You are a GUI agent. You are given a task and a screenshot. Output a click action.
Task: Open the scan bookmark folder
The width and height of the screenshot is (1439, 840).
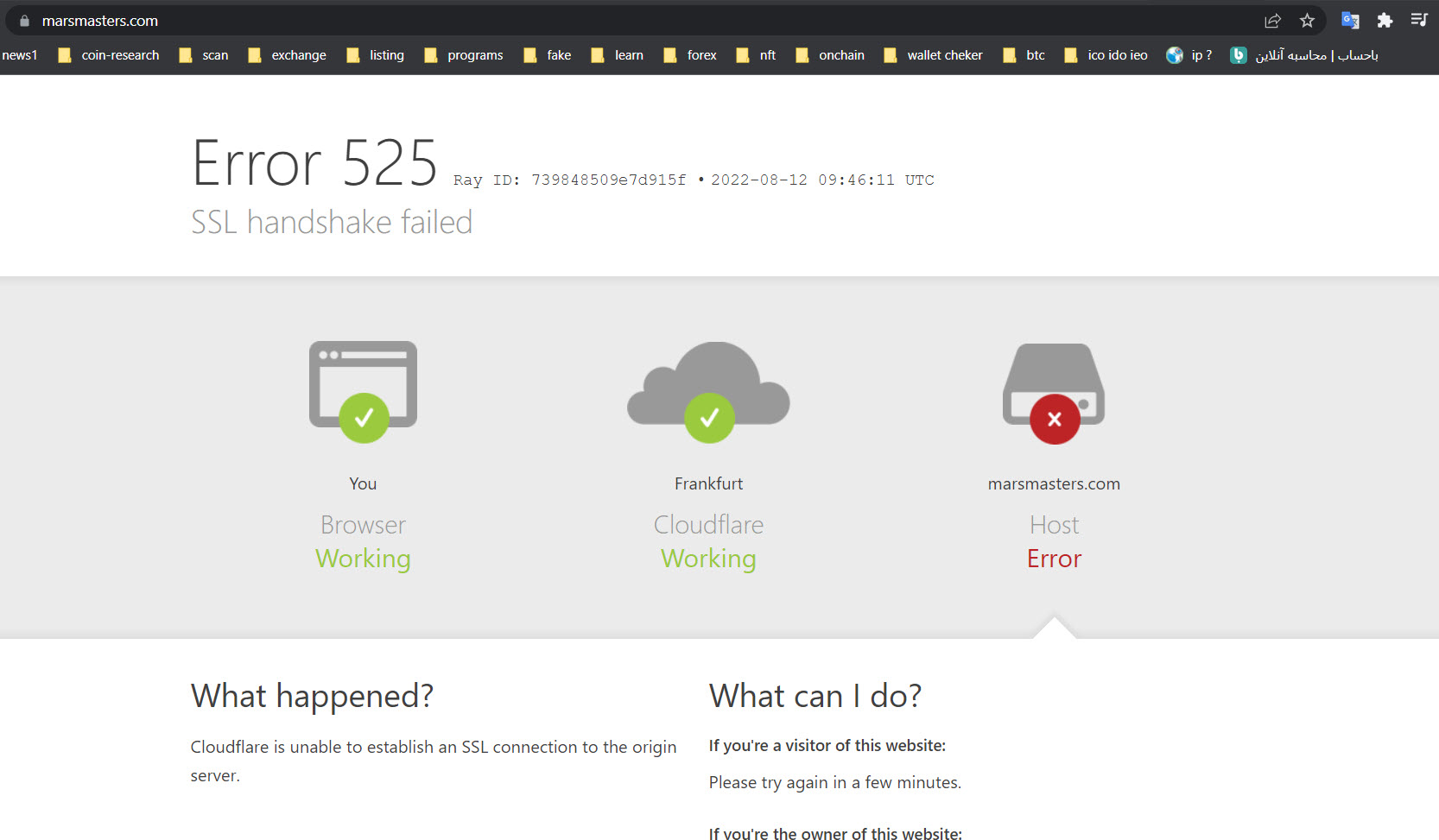point(204,55)
